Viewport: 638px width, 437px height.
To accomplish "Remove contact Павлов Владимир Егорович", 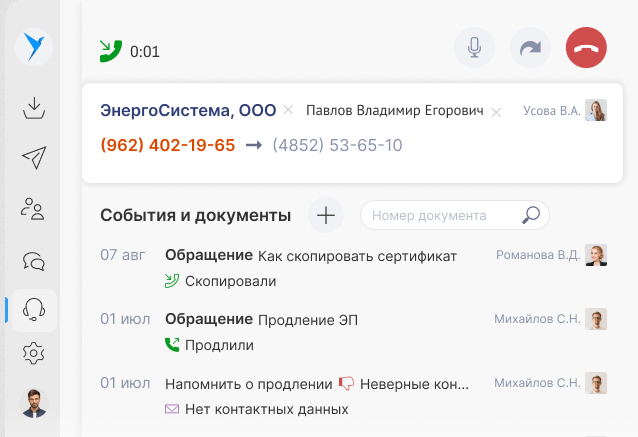I will (x=496, y=112).
